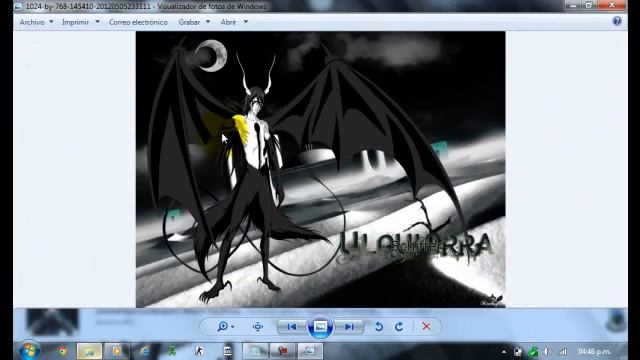Click Correo electrónico in the toolbar
The height and width of the screenshot is (360, 640).
138,22
